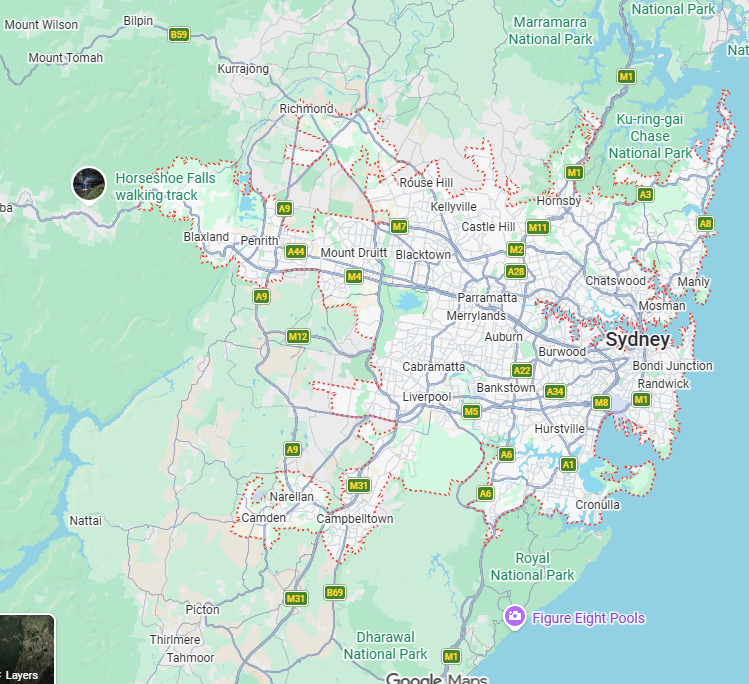The image size is (749, 684).
Task: Select the Bilpin label
Action: tap(138, 21)
